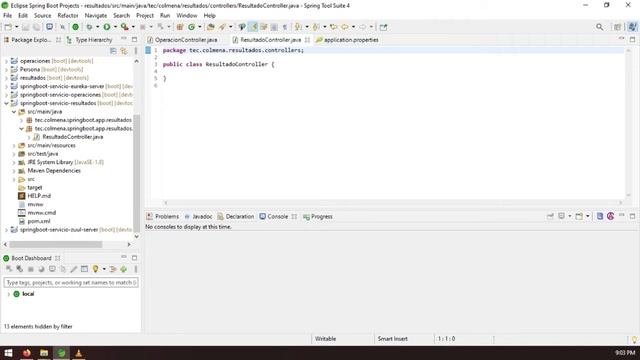Collapse springboot-servicio-resultados project
Viewport: 640px width, 360px height.
[x=6, y=103]
